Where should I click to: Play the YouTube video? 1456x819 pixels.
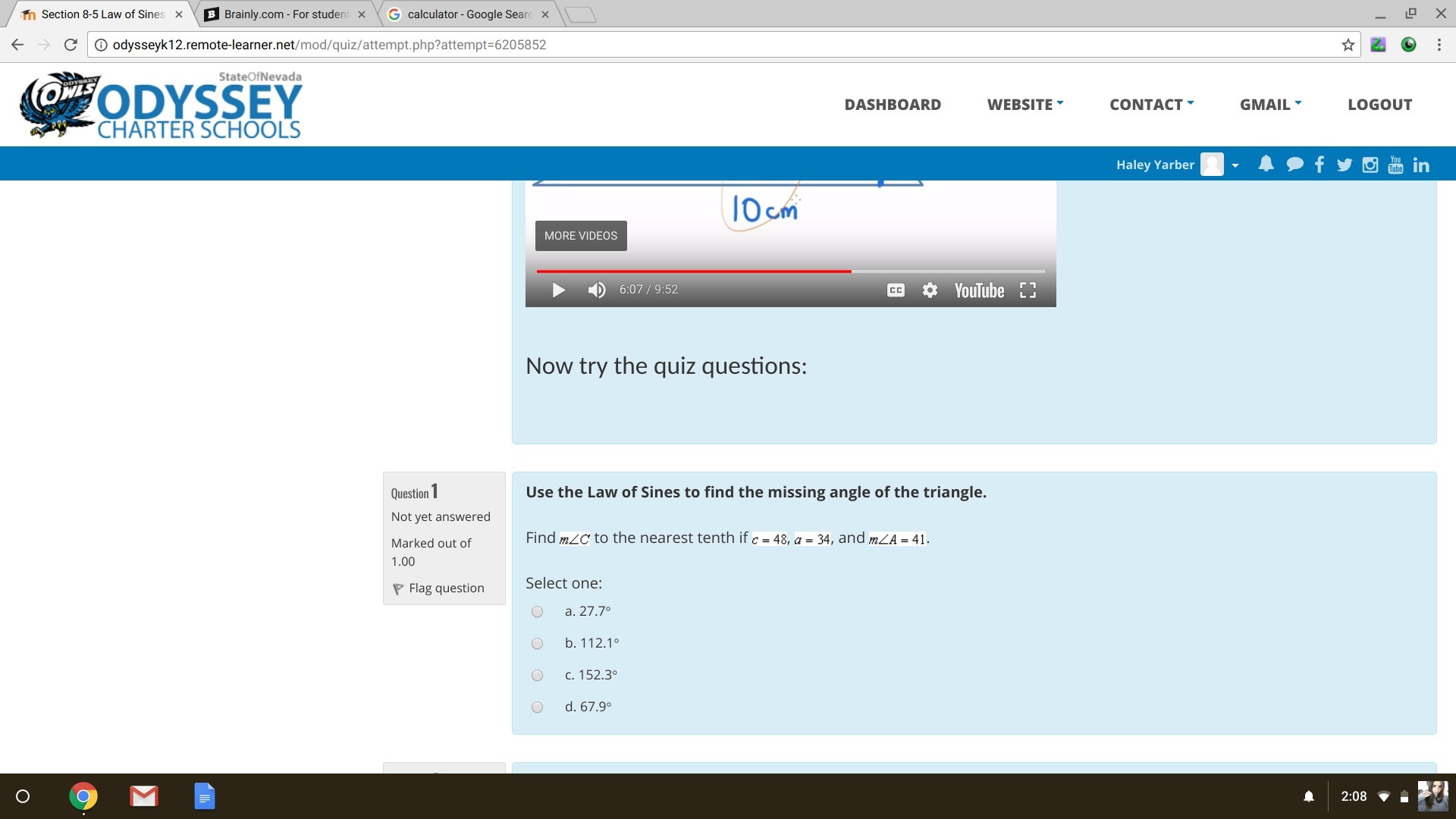559,290
